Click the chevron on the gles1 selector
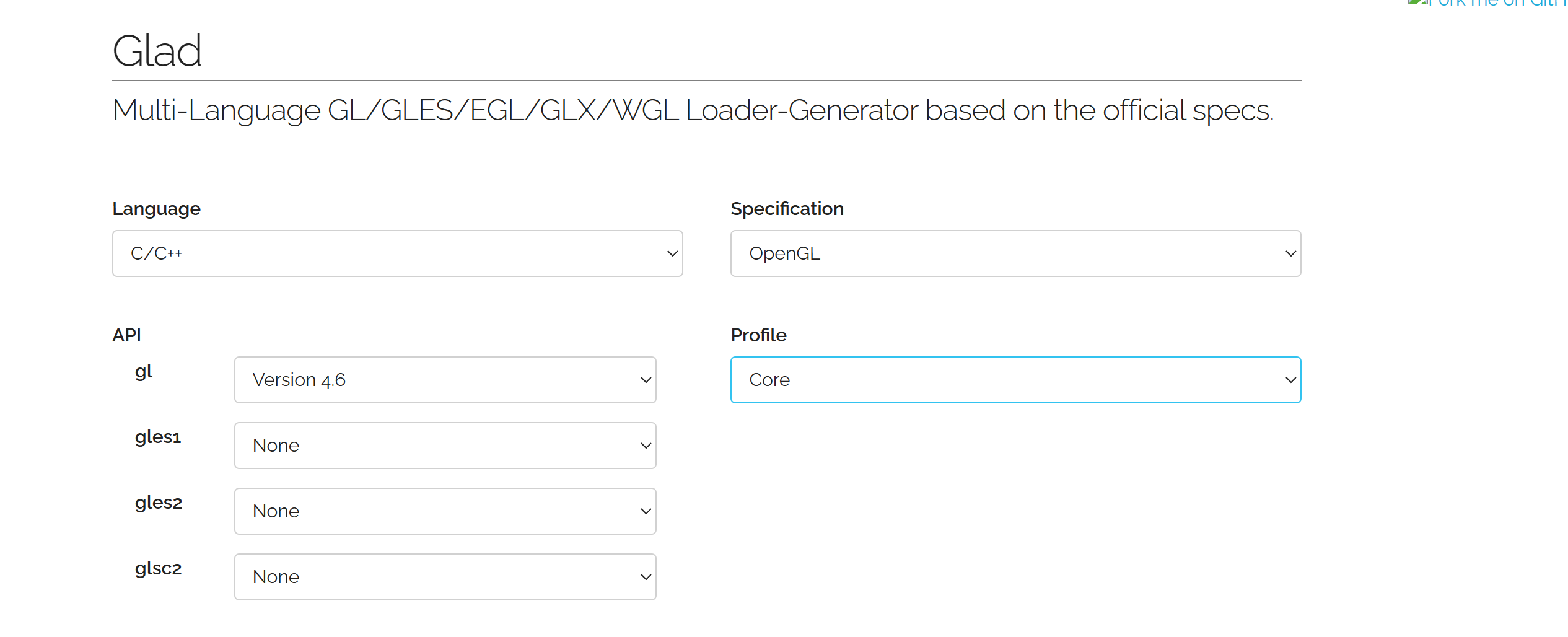1568x637 pixels. coord(645,446)
